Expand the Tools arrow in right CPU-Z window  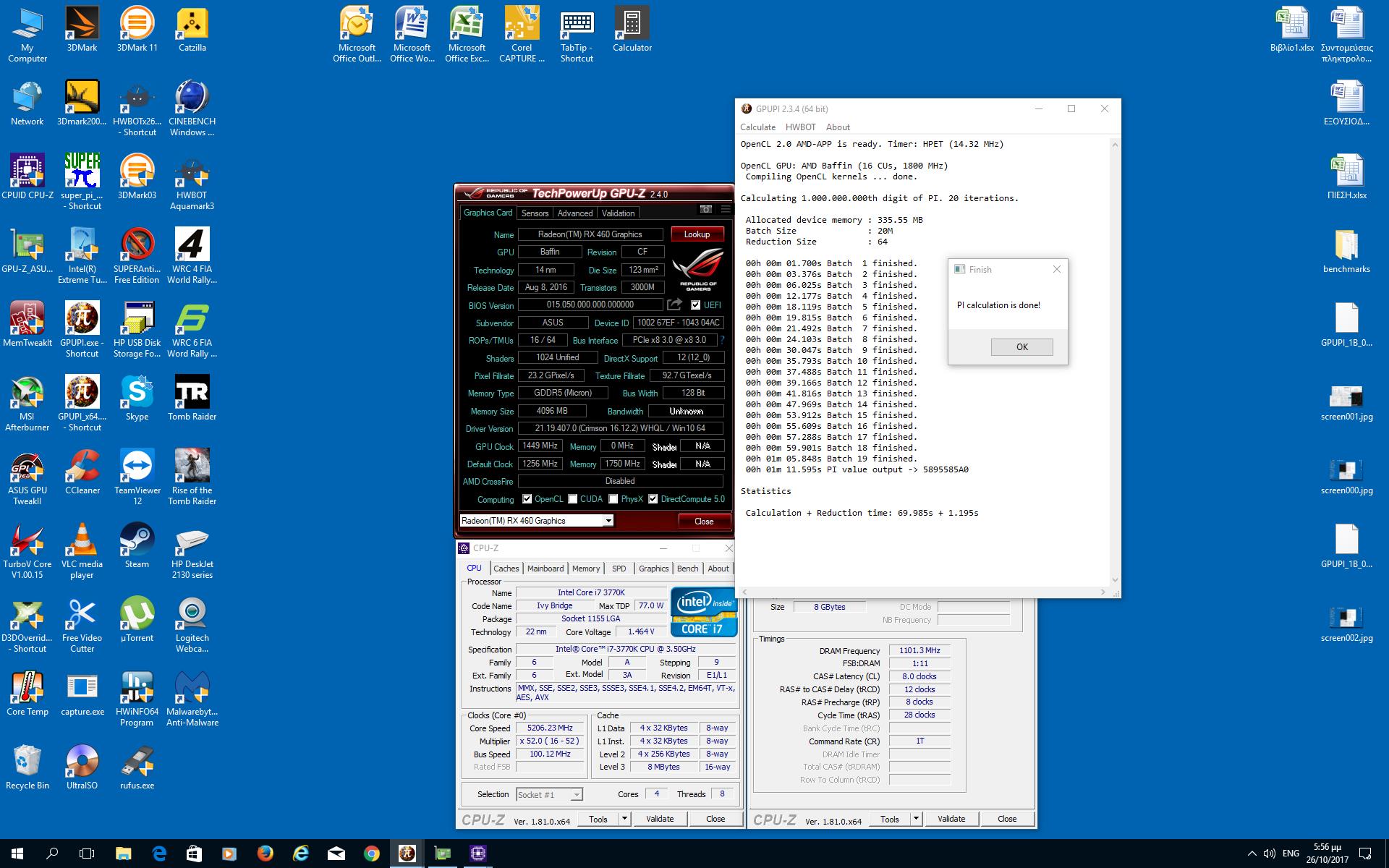coord(916,819)
